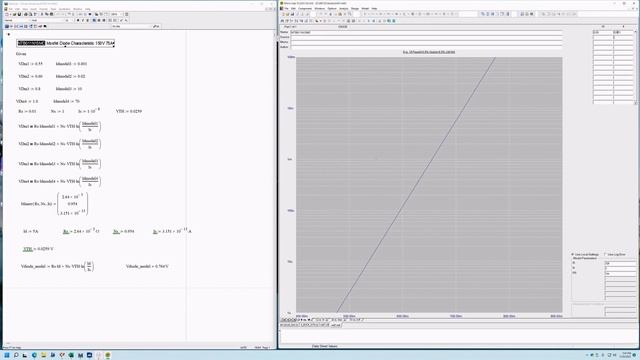Open the Model menu in Micro-Cap
Screen dimensions: 640x360
(x=365, y=9)
